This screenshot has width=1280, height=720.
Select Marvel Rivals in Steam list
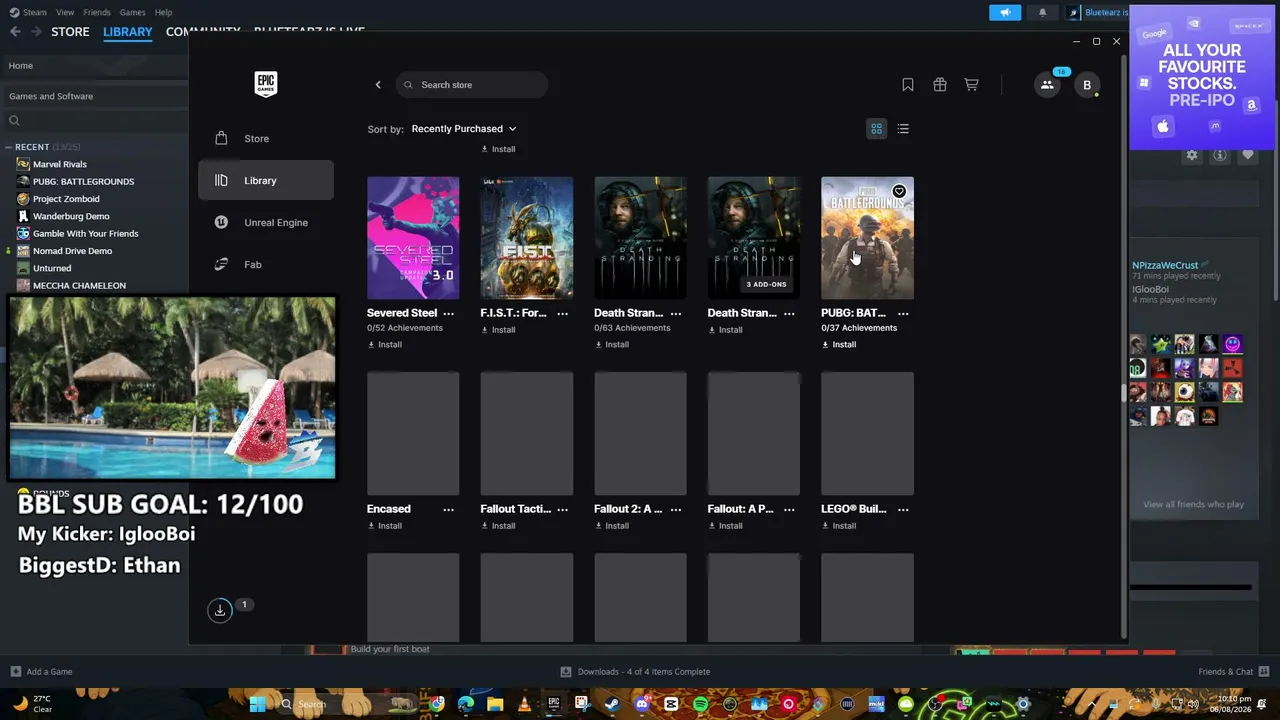pyautogui.click(x=60, y=164)
